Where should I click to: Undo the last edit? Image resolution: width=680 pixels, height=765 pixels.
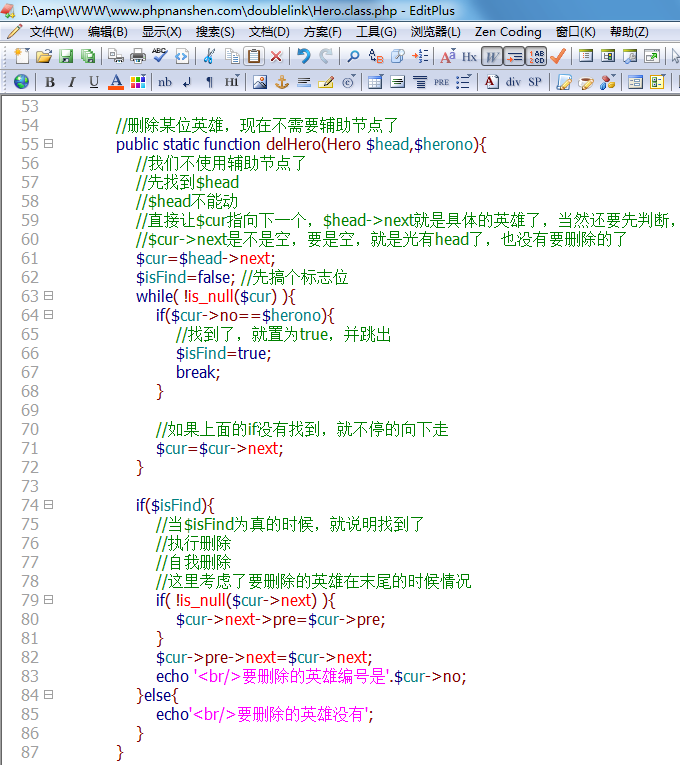click(x=303, y=57)
